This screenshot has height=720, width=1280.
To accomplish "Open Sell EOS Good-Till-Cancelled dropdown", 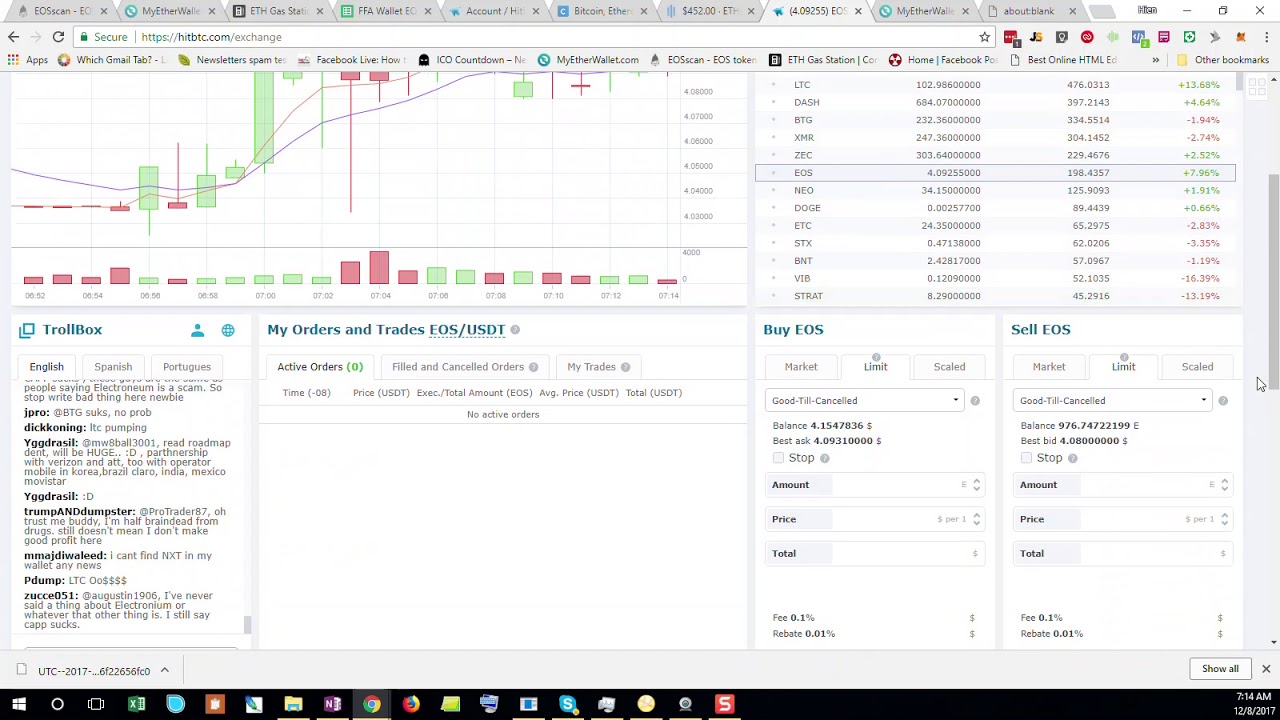I will 1112,401.
